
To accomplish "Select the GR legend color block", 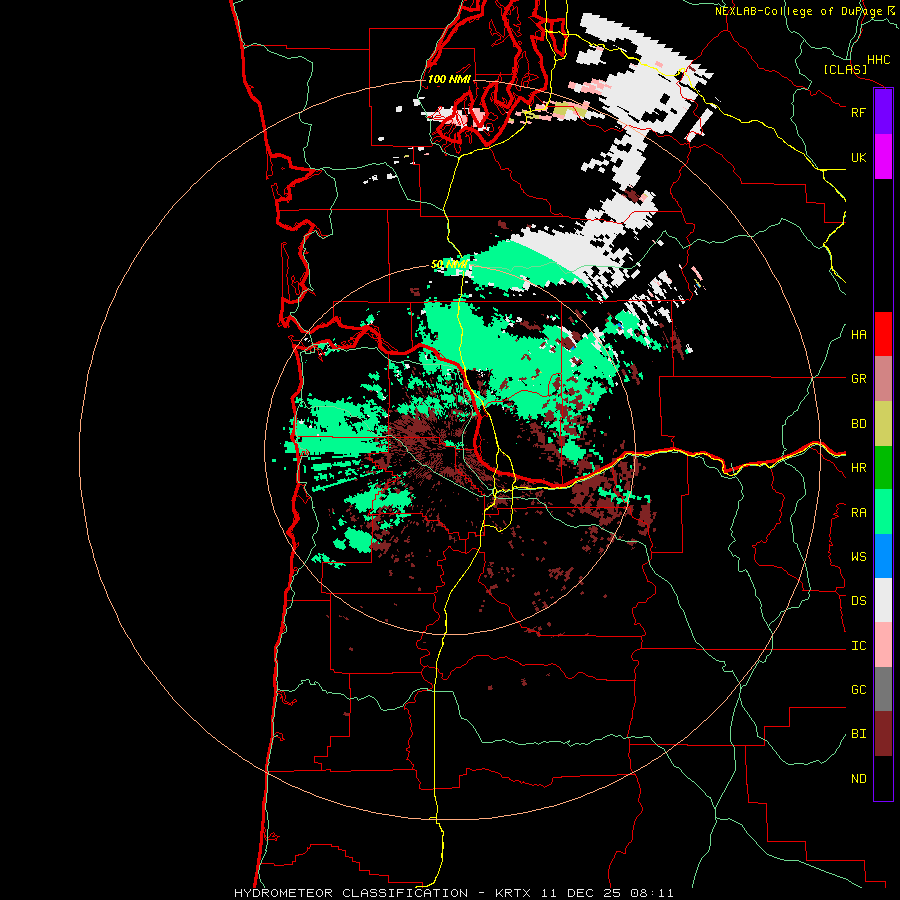I will coord(883,379).
